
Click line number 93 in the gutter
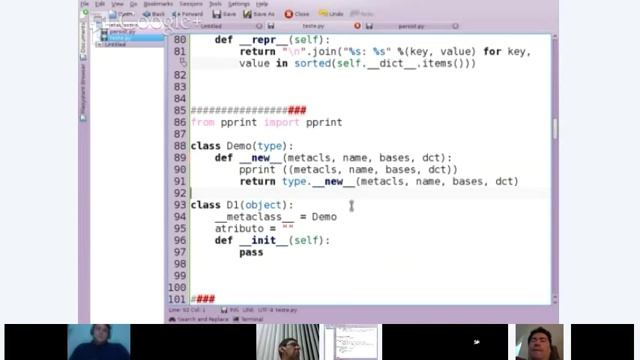click(x=180, y=205)
